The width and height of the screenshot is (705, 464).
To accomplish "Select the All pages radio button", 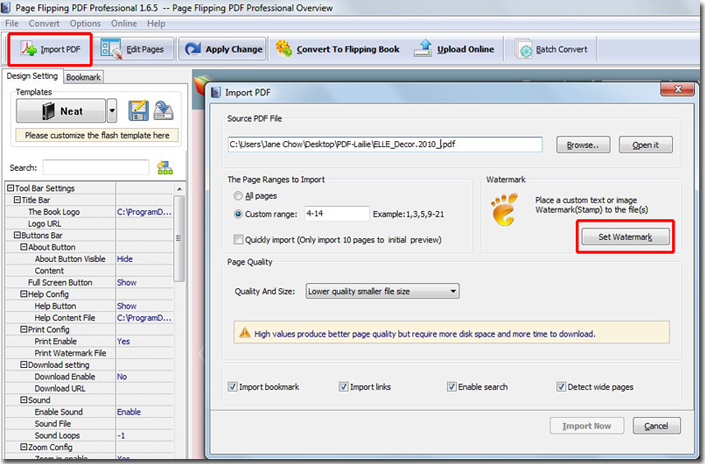I will pos(238,196).
